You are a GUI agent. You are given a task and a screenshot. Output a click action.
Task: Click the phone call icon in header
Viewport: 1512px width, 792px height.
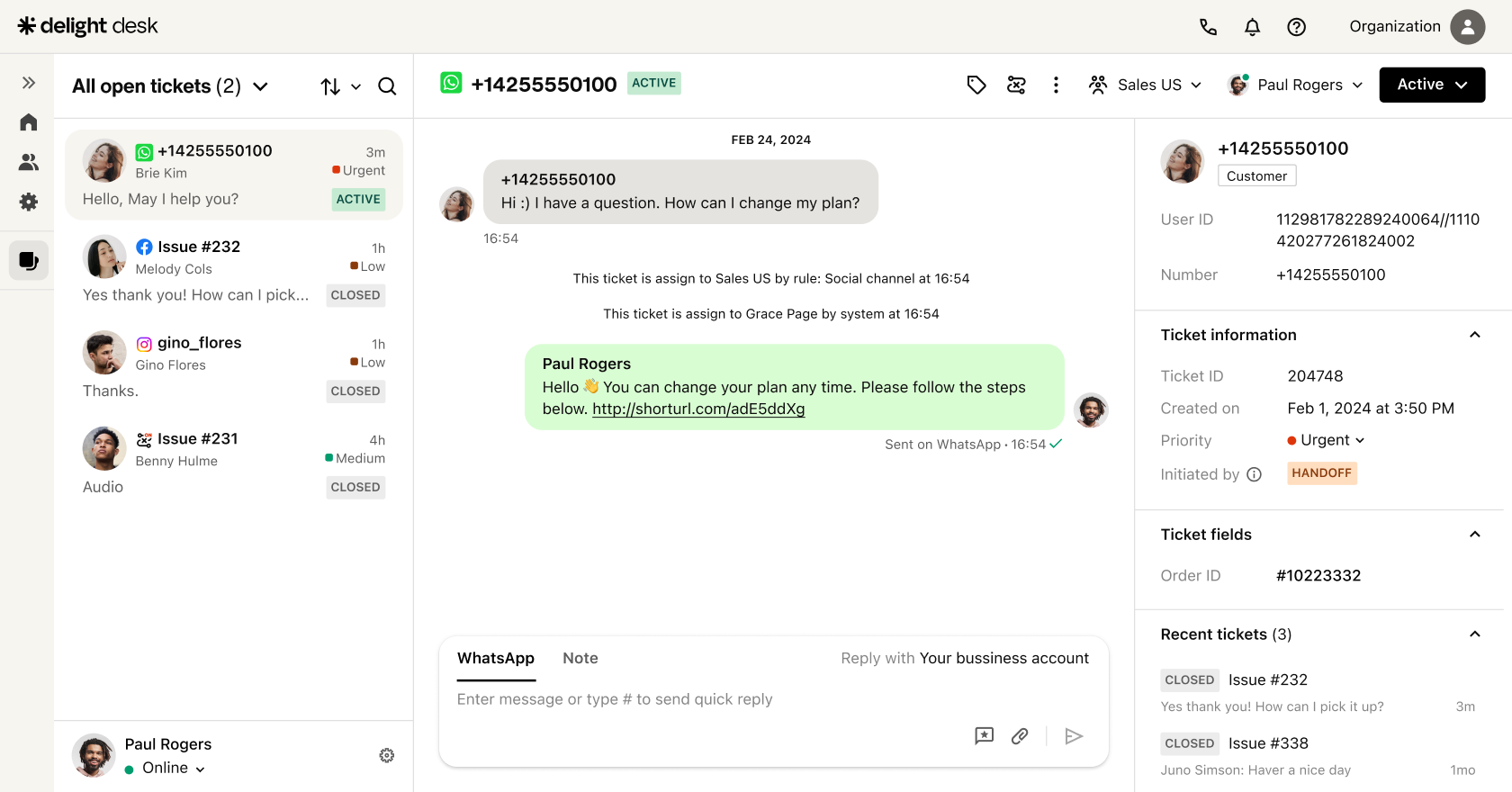1208,27
